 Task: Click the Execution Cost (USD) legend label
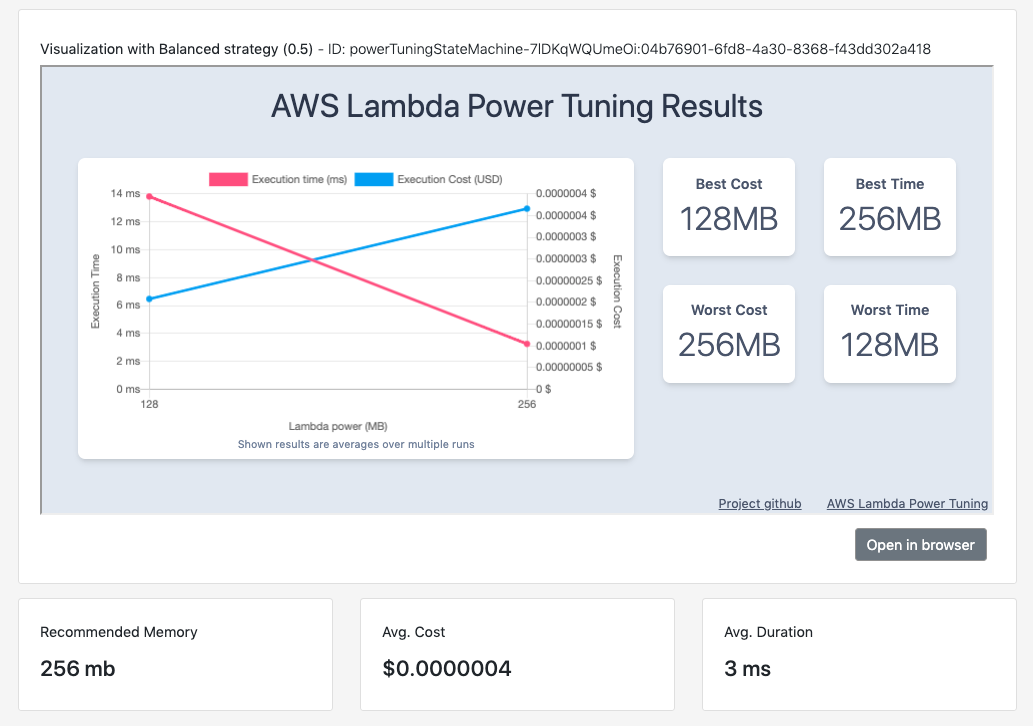[450, 179]
